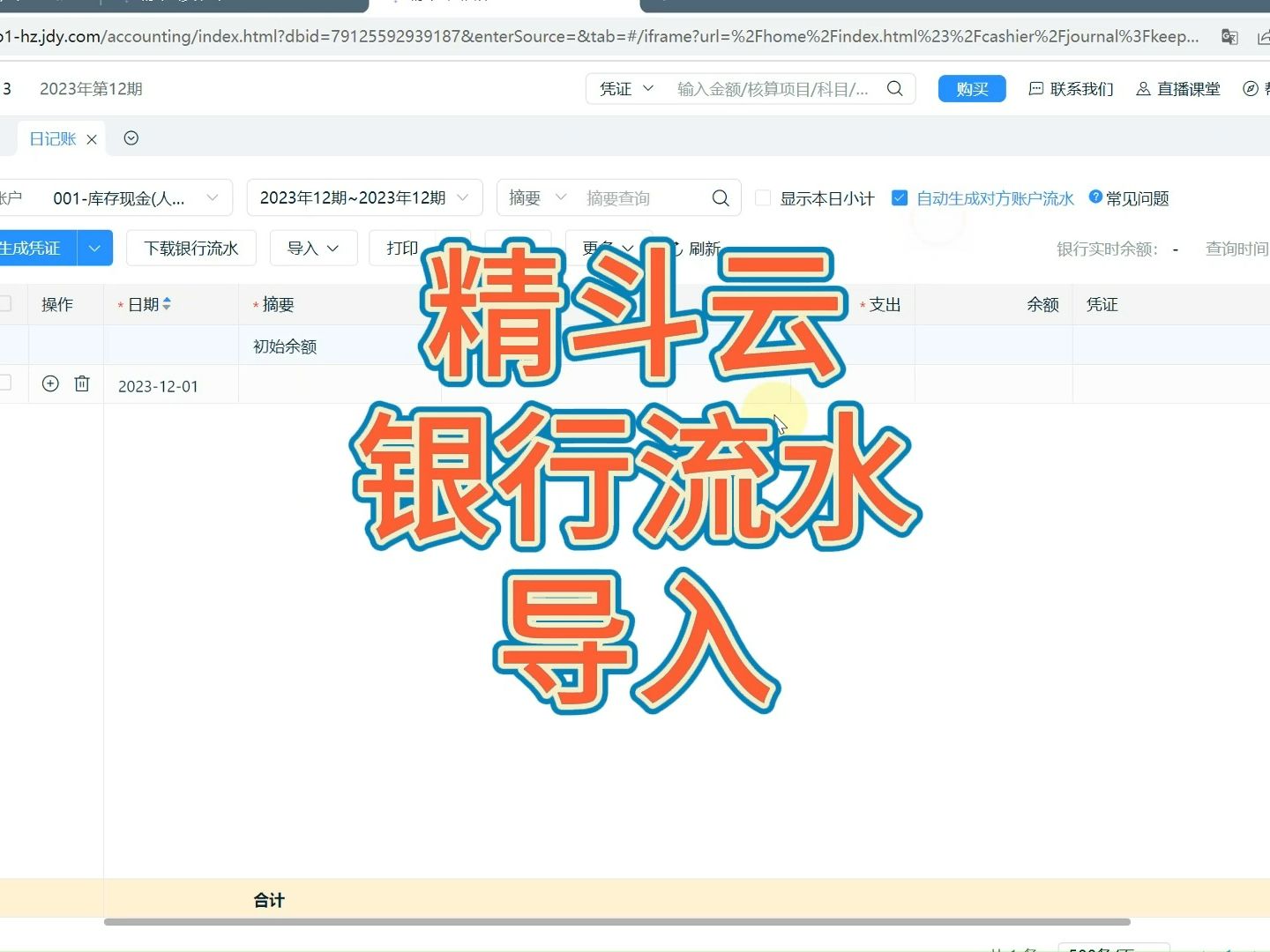Screen dimensions: 1270x952
Task: Switch to the 日记账 tab
Action: 53,139
